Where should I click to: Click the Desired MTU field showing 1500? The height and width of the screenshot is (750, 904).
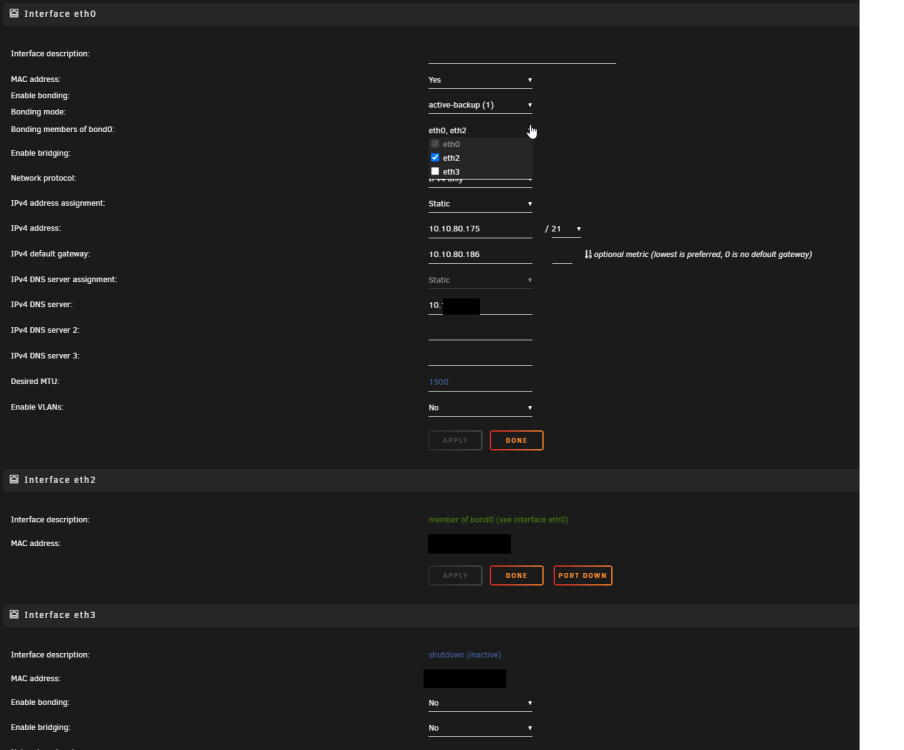480,382
